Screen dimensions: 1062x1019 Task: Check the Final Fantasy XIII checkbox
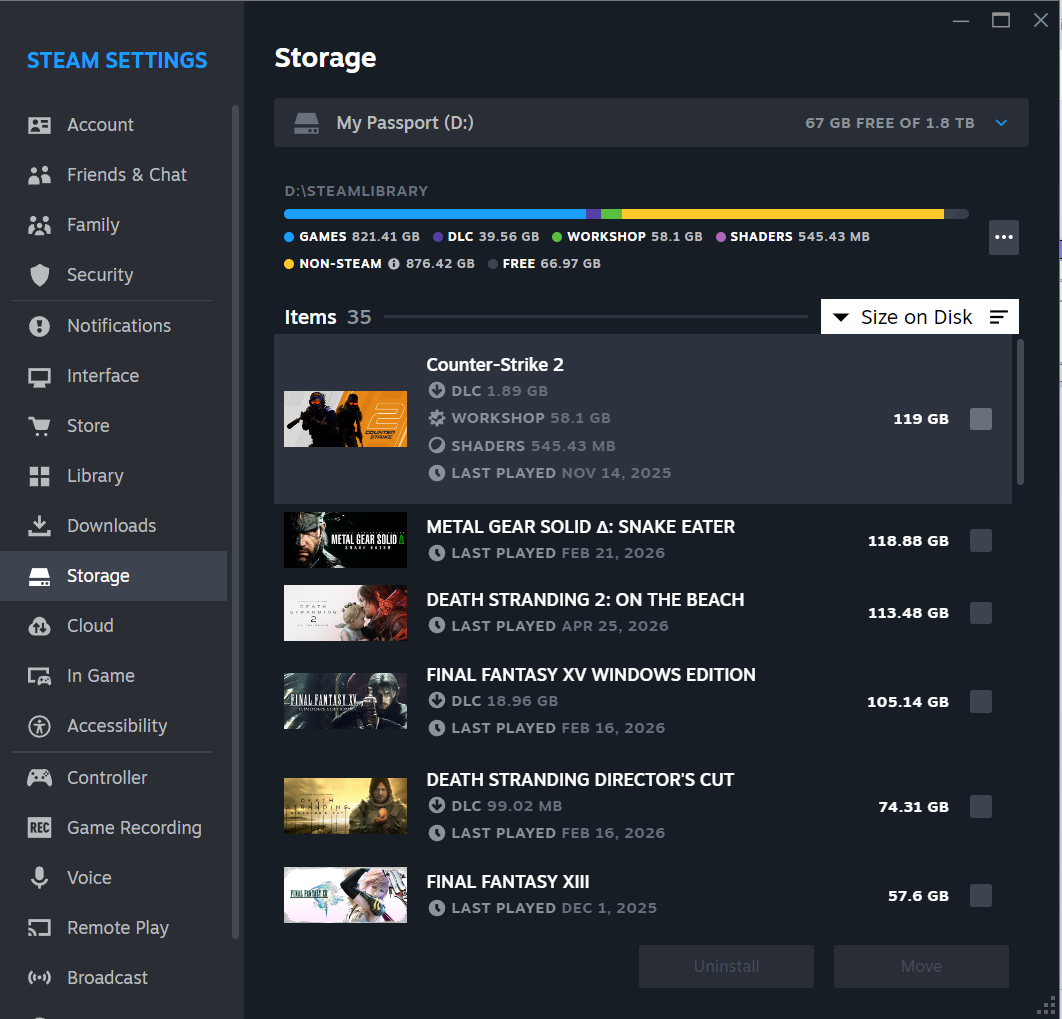coord(980,895)
